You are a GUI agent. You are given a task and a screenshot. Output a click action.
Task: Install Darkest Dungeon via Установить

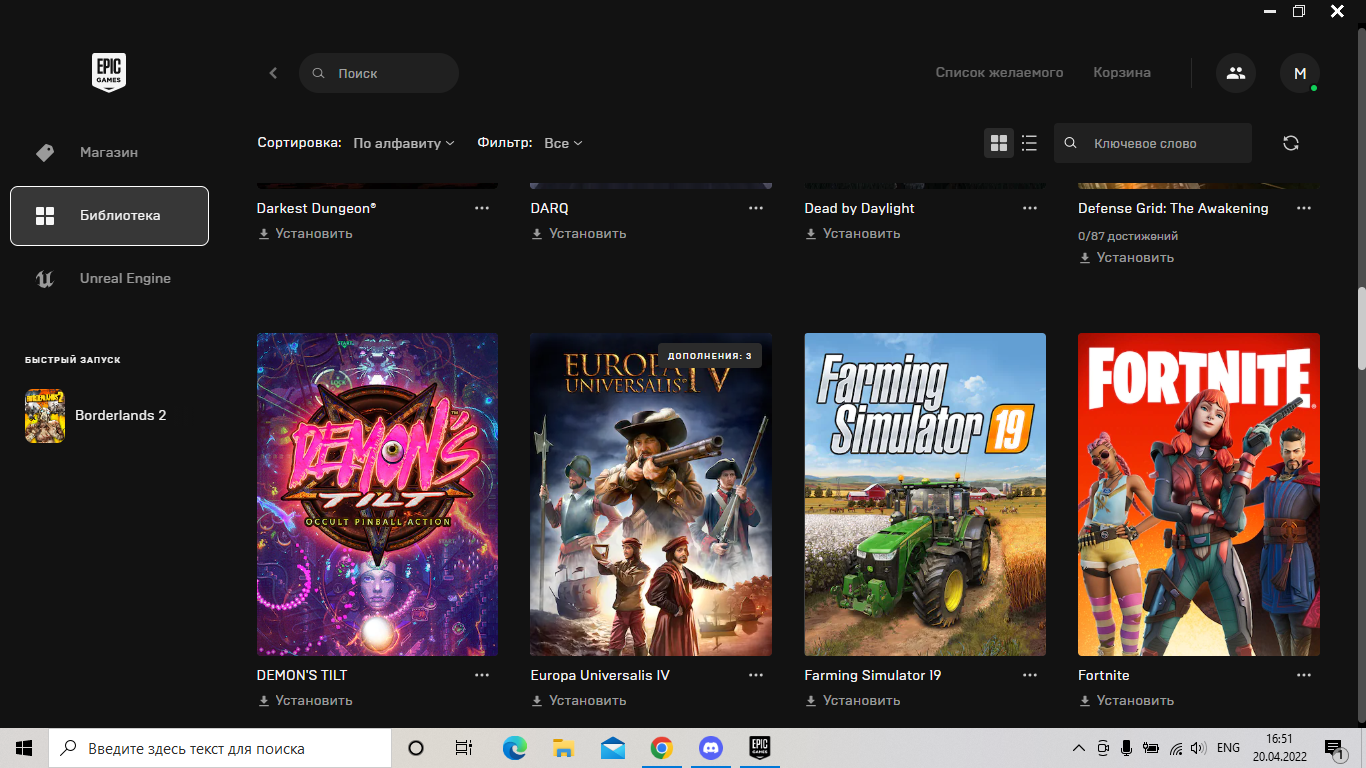pyautogui.click(x=305, y=233)
